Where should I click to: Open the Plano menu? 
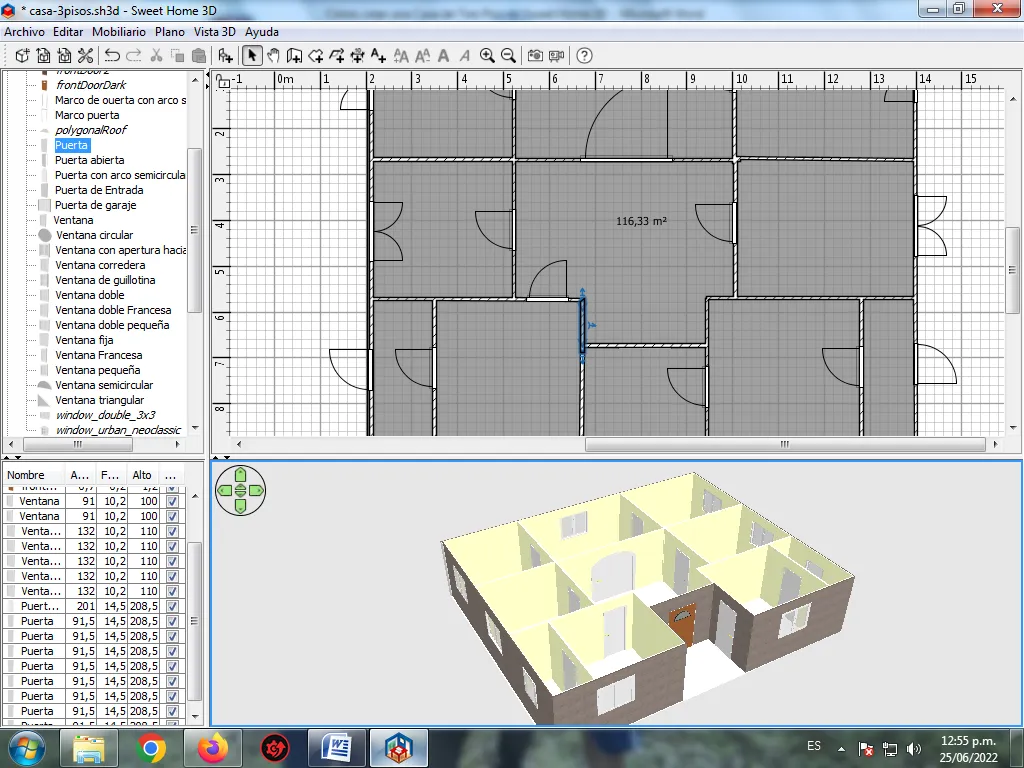[170, 31]
